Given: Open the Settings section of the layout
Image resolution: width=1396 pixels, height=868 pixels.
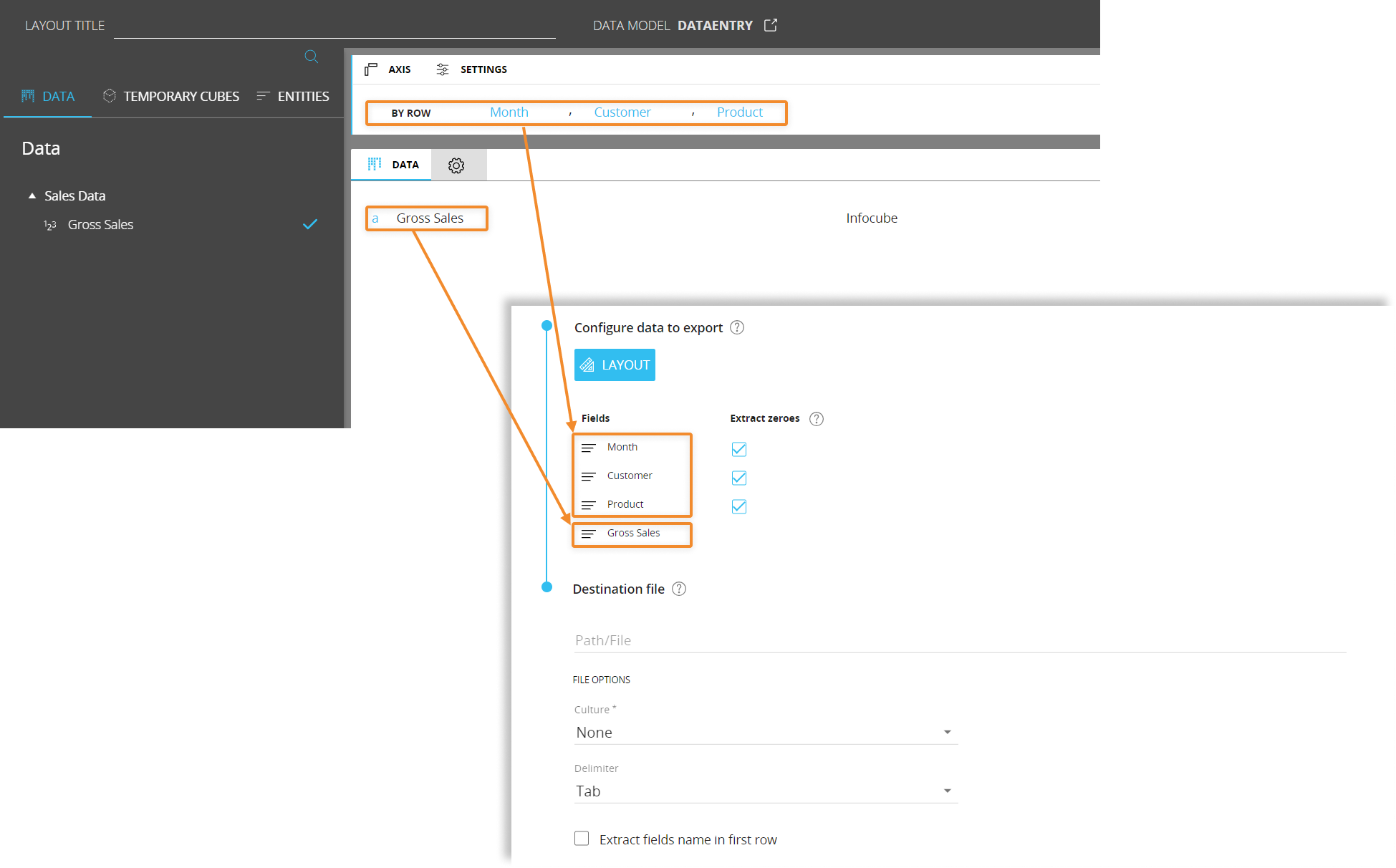Looking at the screenshot, I should point(472,69).
